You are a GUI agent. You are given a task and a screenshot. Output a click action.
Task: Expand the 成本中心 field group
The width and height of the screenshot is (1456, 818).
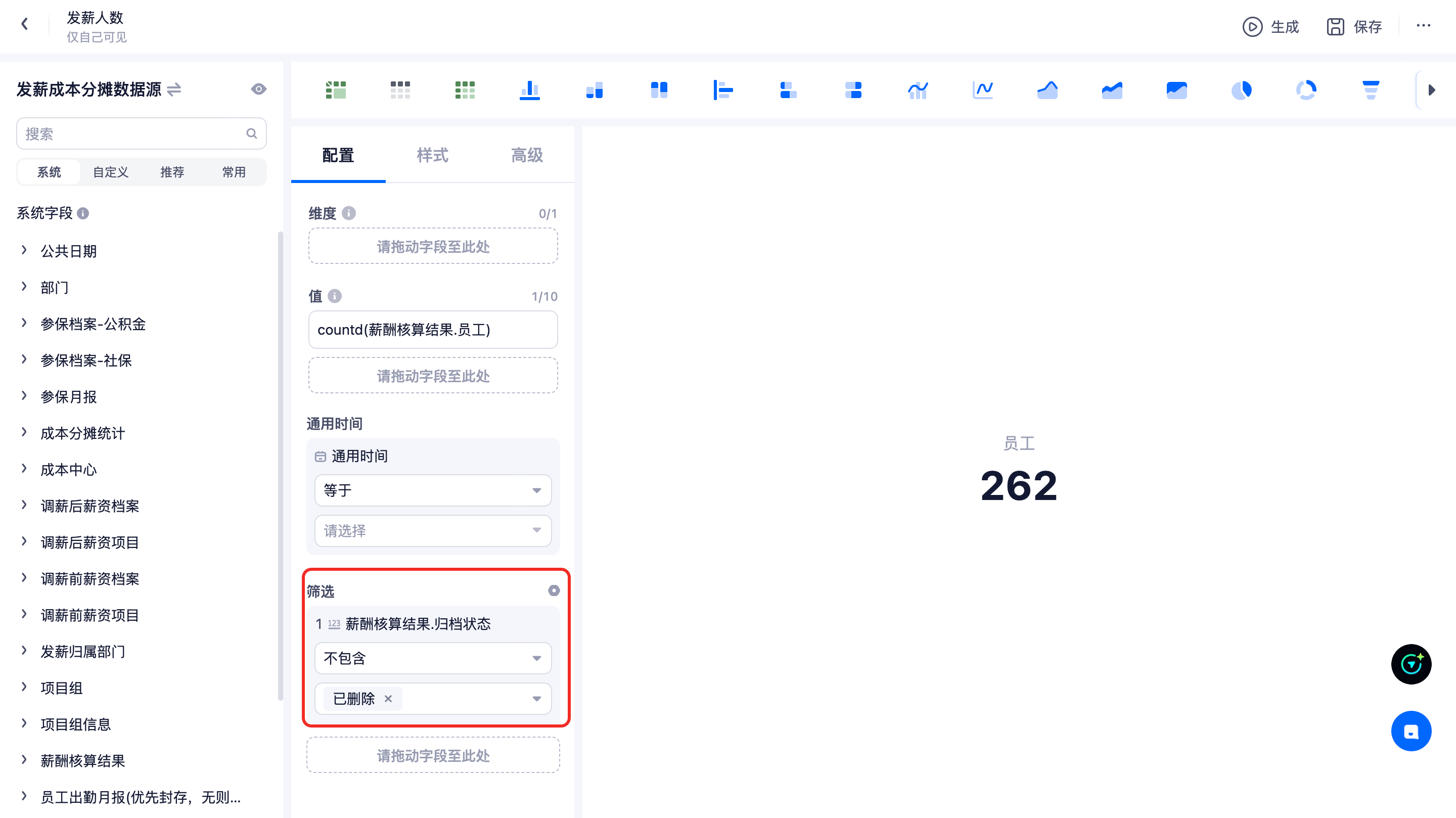pos(24,469)
